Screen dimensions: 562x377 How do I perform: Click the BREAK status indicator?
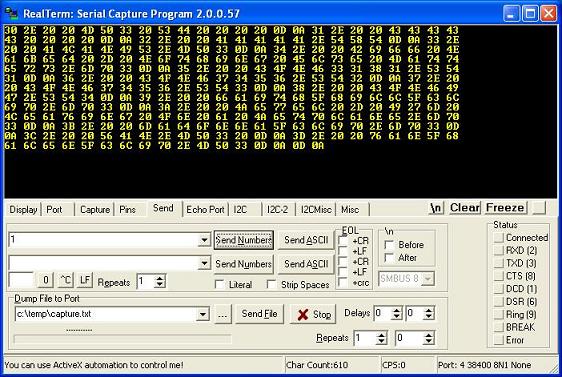[x=499, y=327]
